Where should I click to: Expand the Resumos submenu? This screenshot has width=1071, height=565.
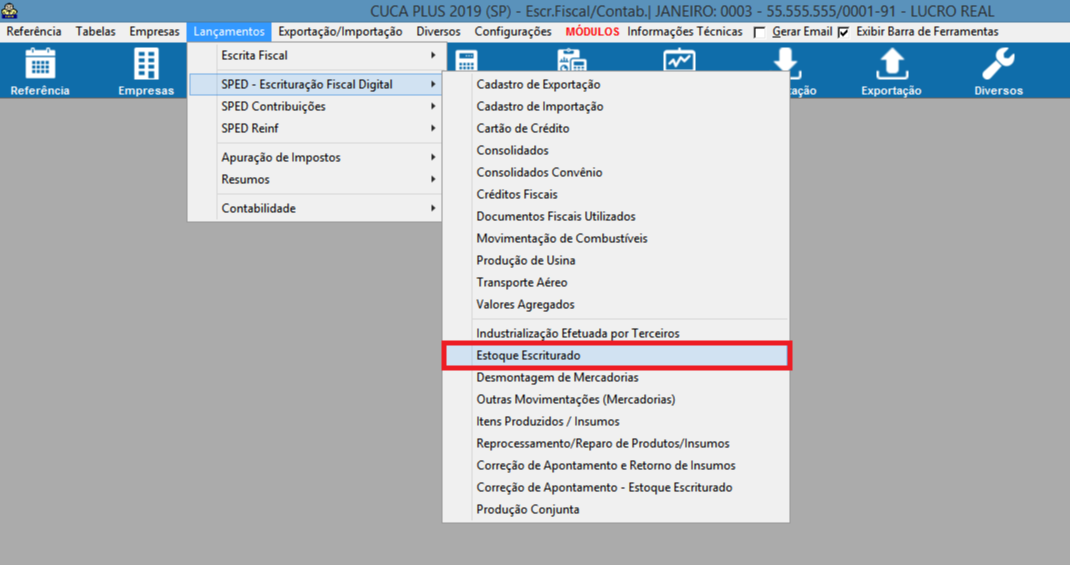(315, 179)
